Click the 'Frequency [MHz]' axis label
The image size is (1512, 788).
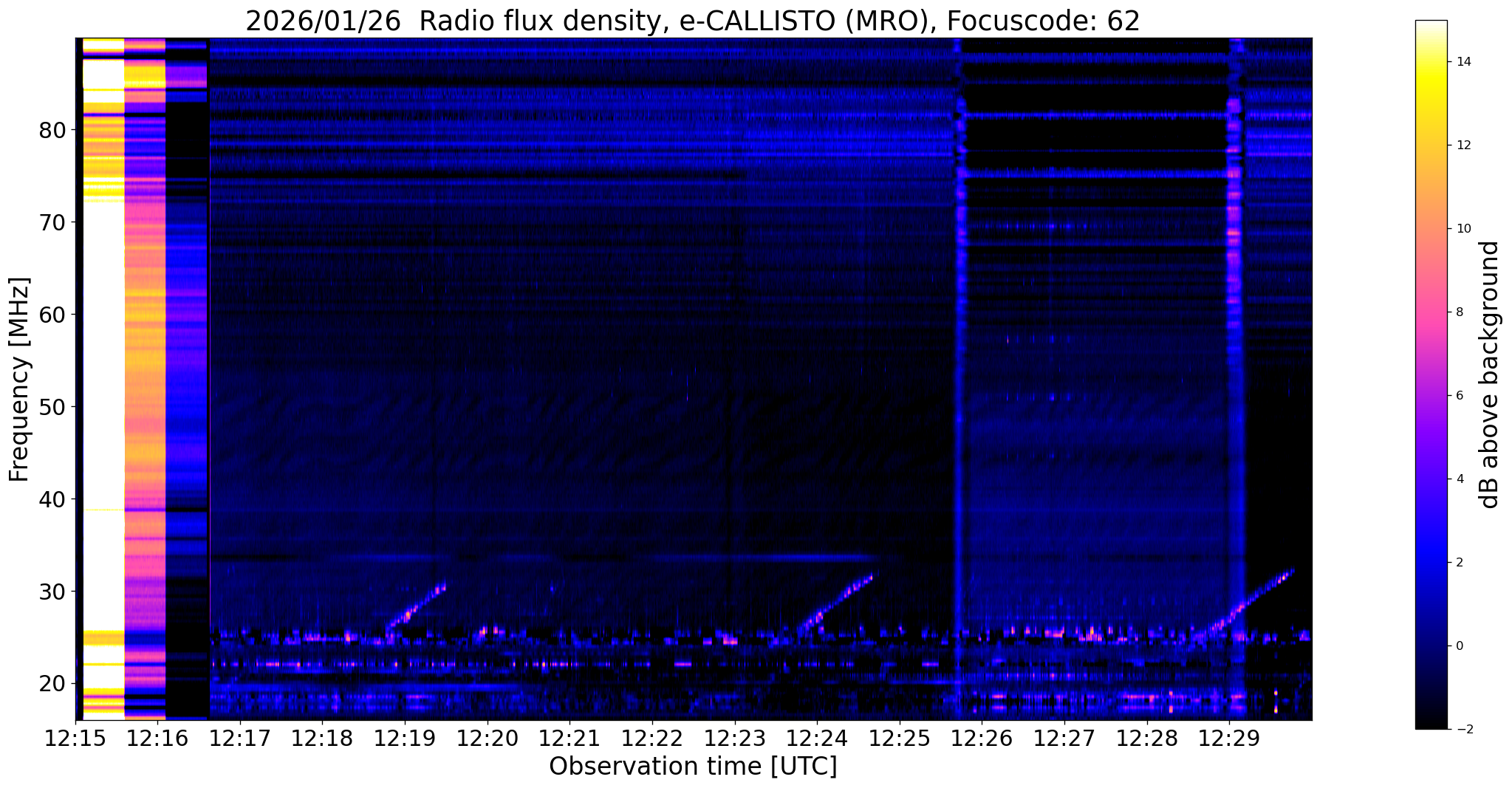20,380
